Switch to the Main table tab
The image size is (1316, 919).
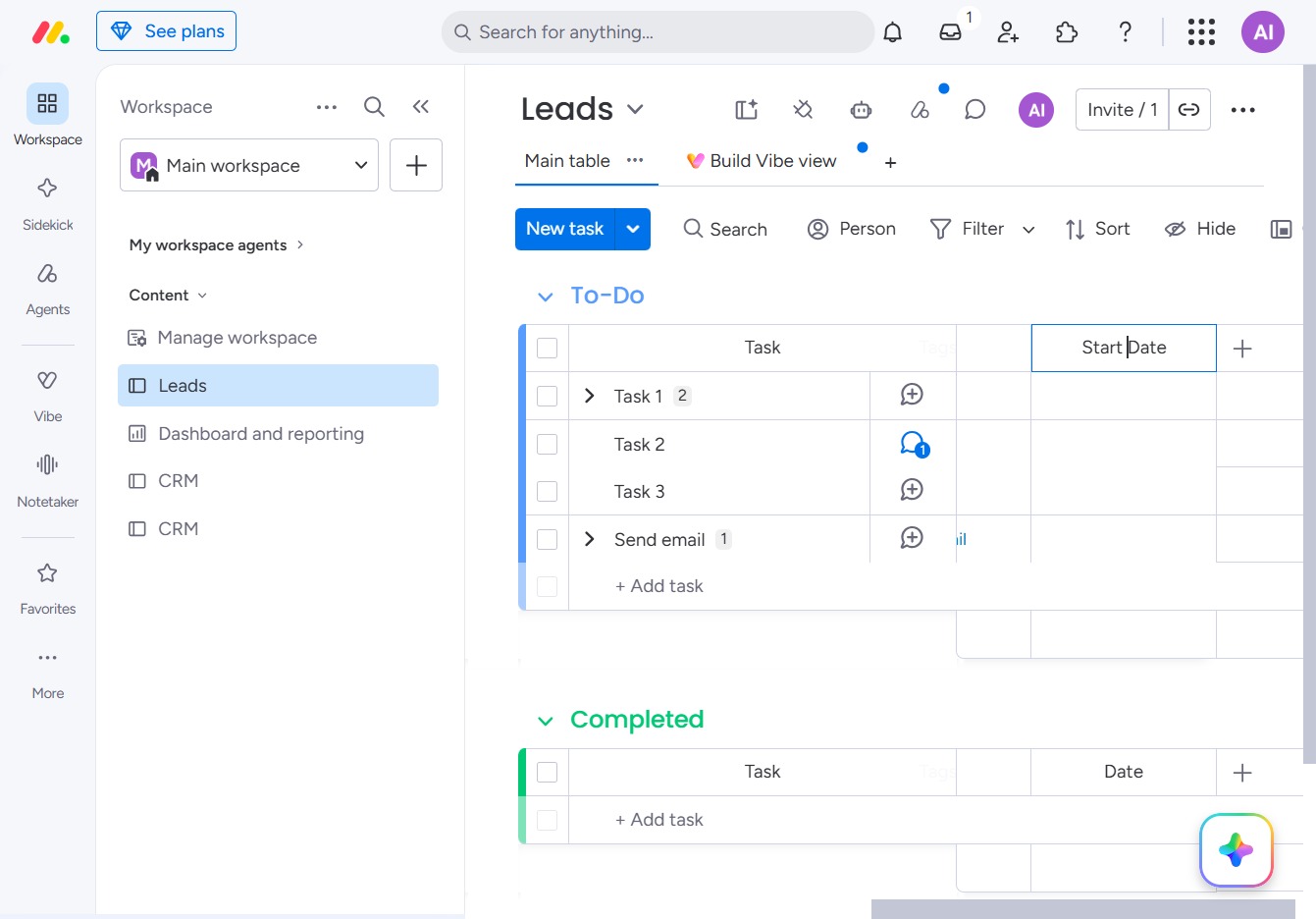tap(567, 161)
